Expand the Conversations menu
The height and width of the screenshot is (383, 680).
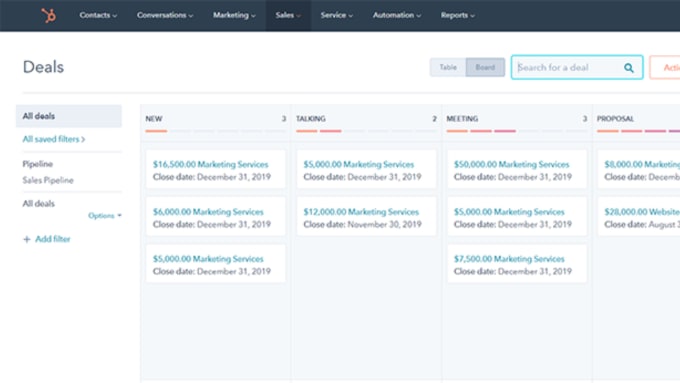(x=165, y=15)
